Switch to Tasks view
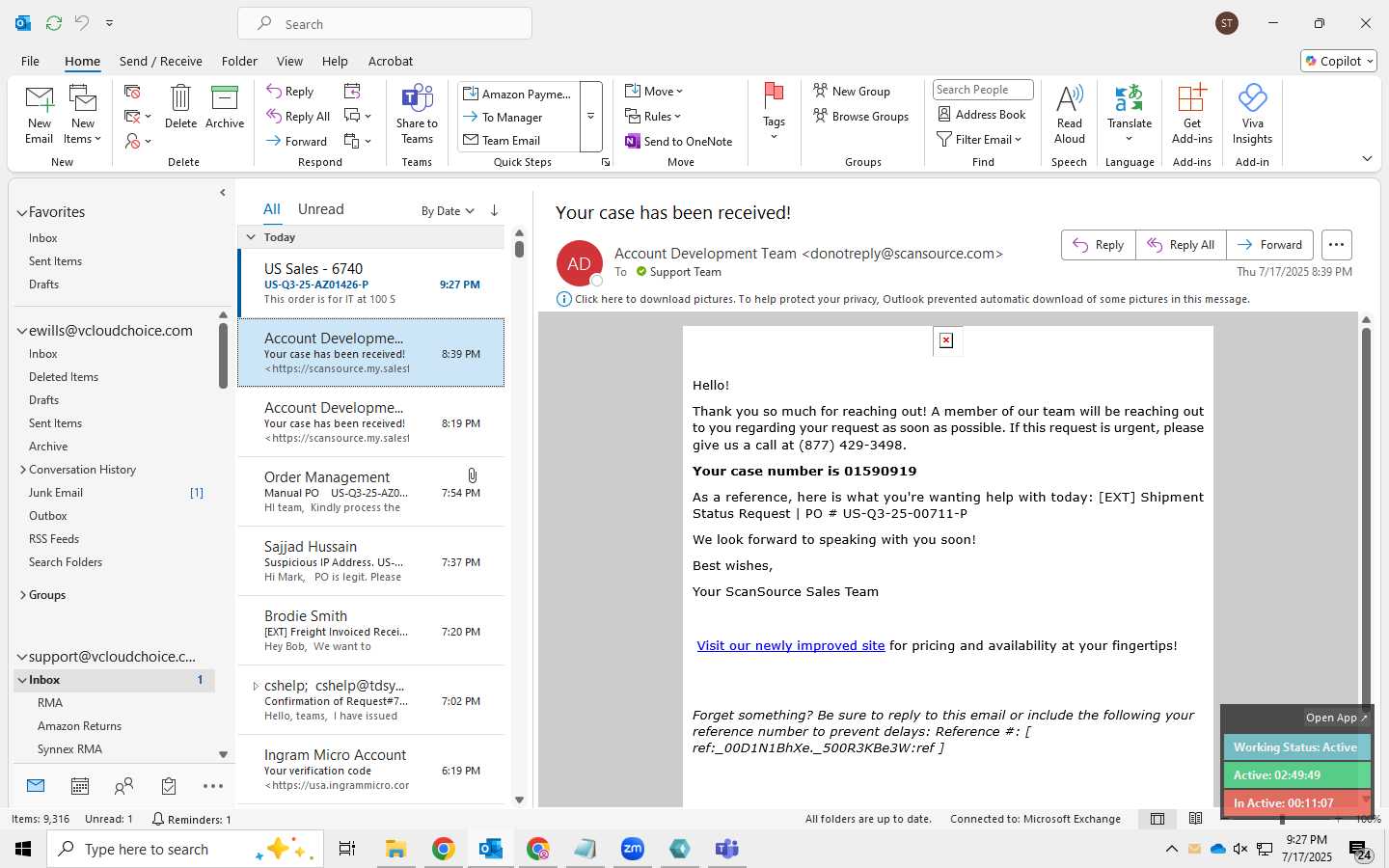 pos(169,786)
